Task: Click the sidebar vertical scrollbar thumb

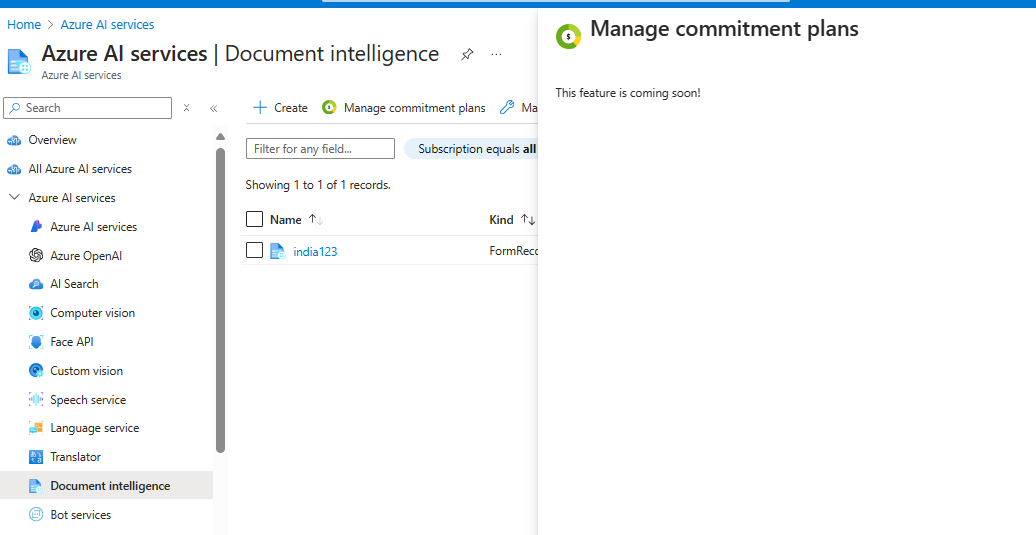Action: (221, 301)
